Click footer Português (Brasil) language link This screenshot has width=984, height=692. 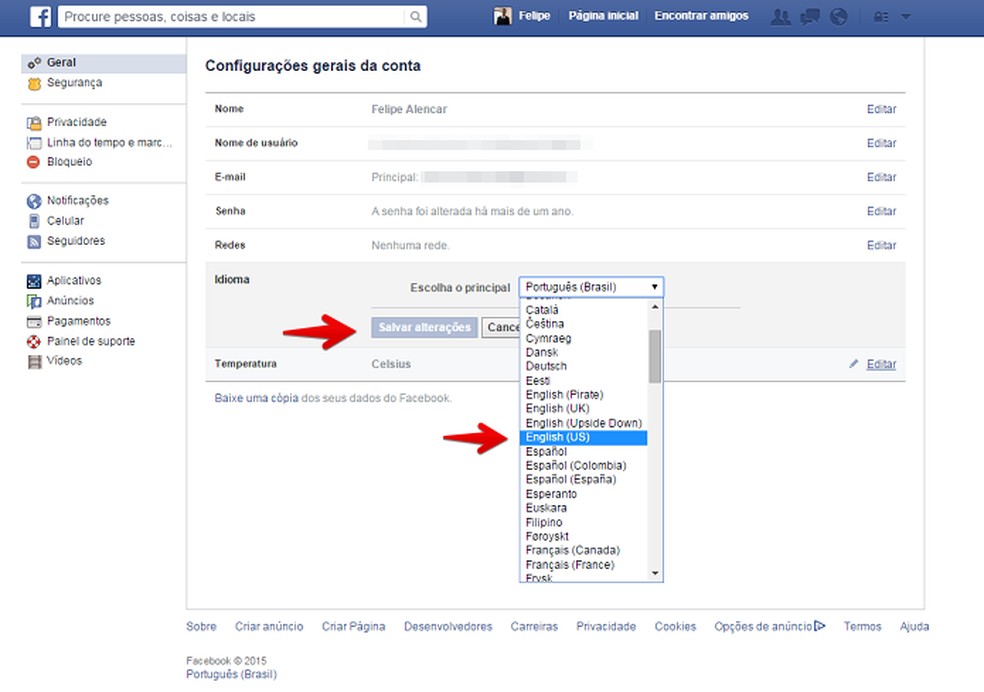231,674
